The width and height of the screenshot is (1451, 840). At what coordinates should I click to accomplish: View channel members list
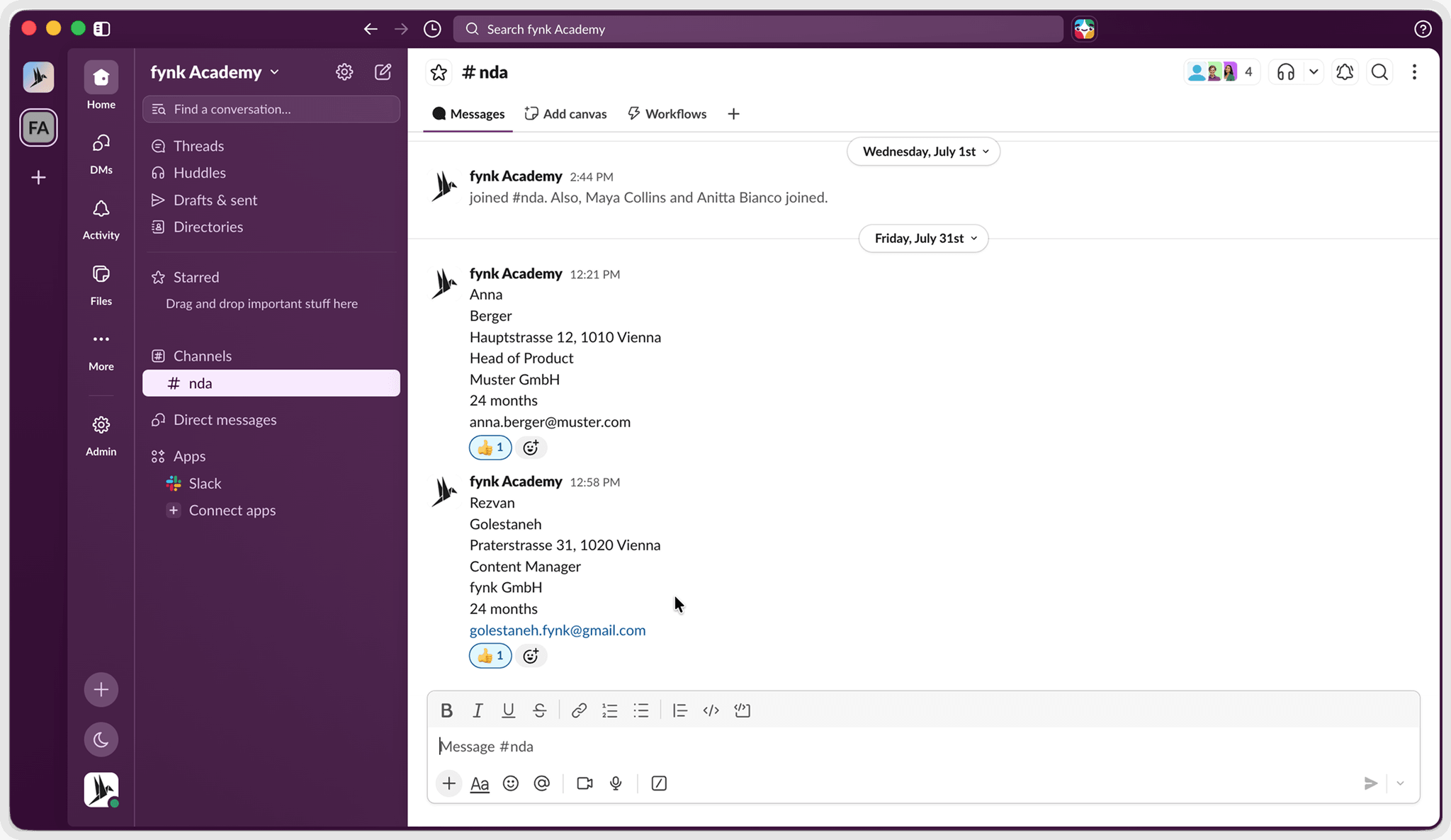(1221, 72)
